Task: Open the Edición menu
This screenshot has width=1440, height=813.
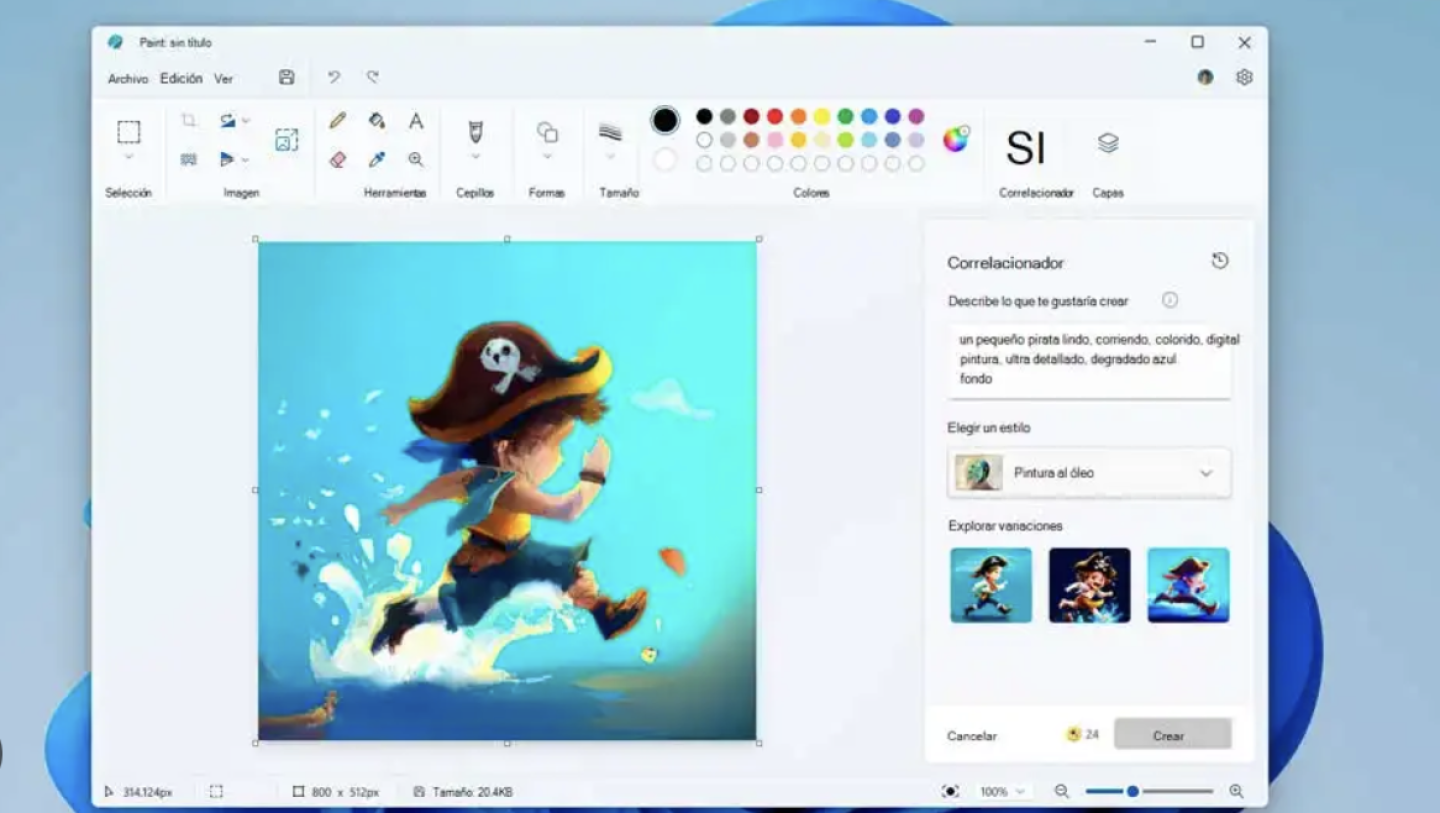Action: click(180, 77)
